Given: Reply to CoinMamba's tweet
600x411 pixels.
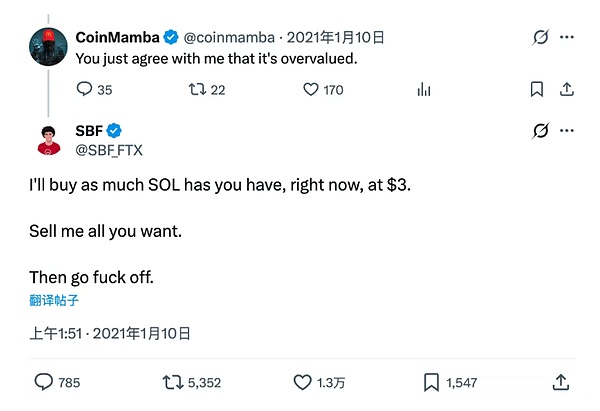Looking at the screenshot, I should 84,90.
